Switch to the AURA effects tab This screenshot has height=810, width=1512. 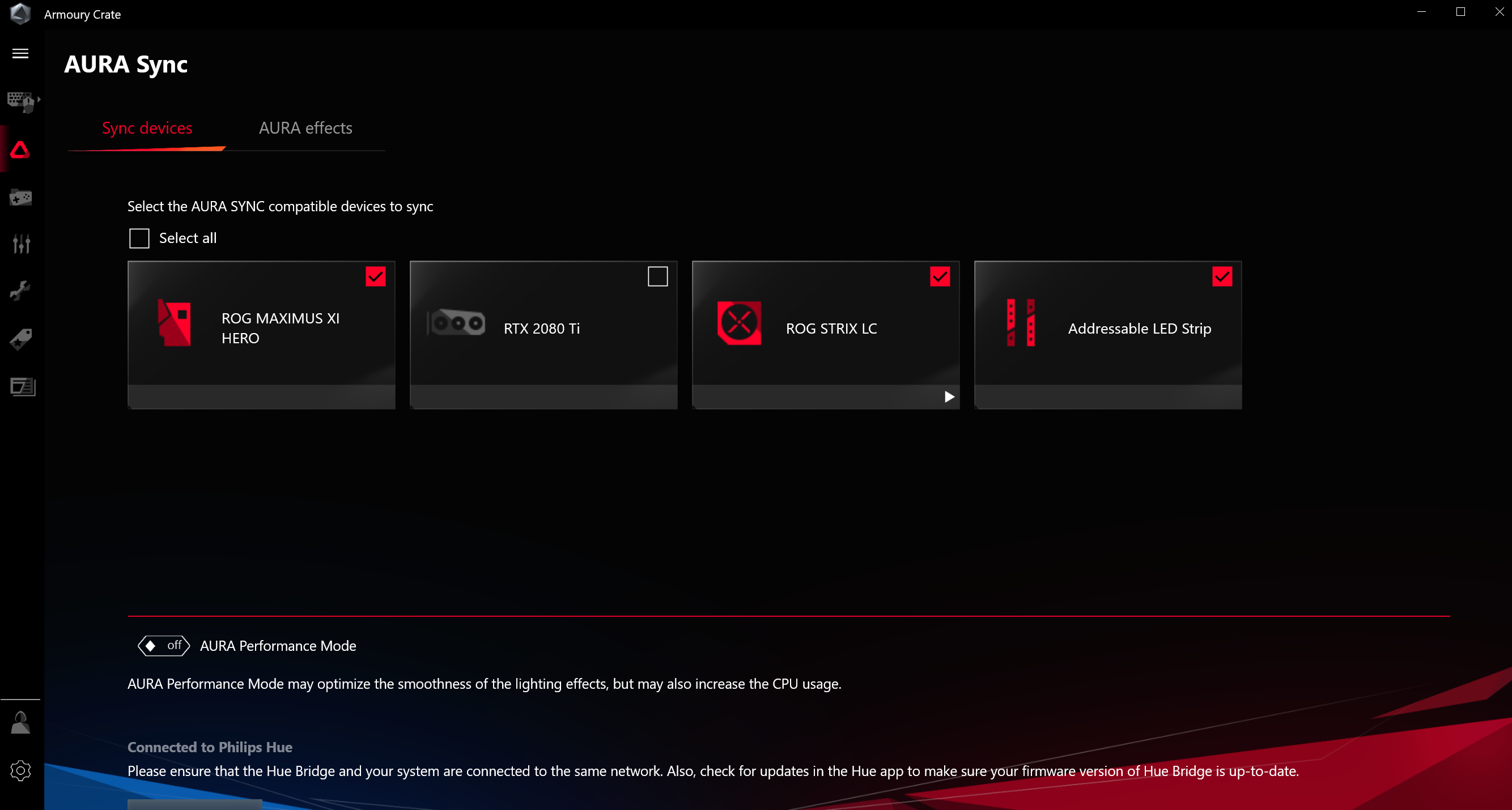(x=306, y=128)
